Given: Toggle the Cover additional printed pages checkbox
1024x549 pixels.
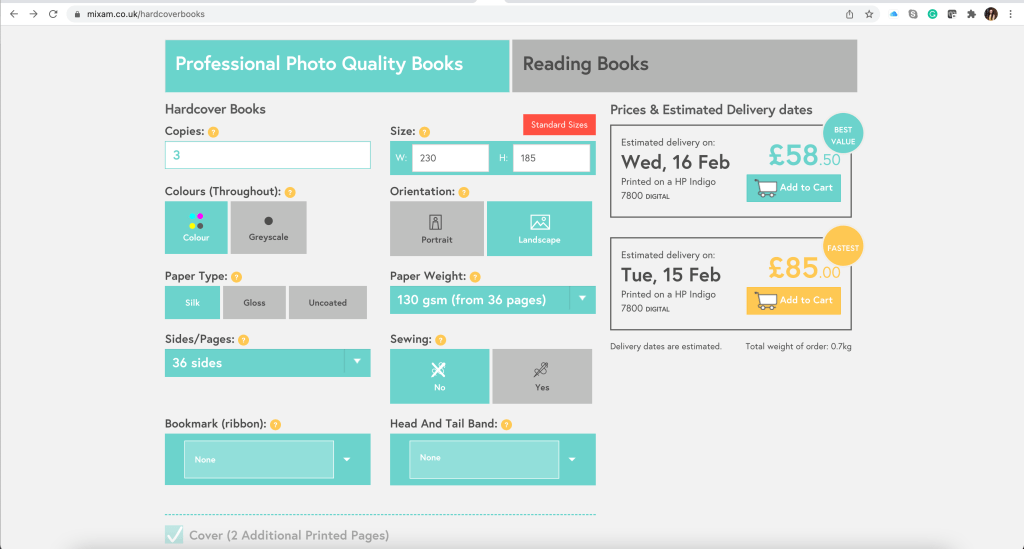Looking at the screenshot, I should click(174, 535).
